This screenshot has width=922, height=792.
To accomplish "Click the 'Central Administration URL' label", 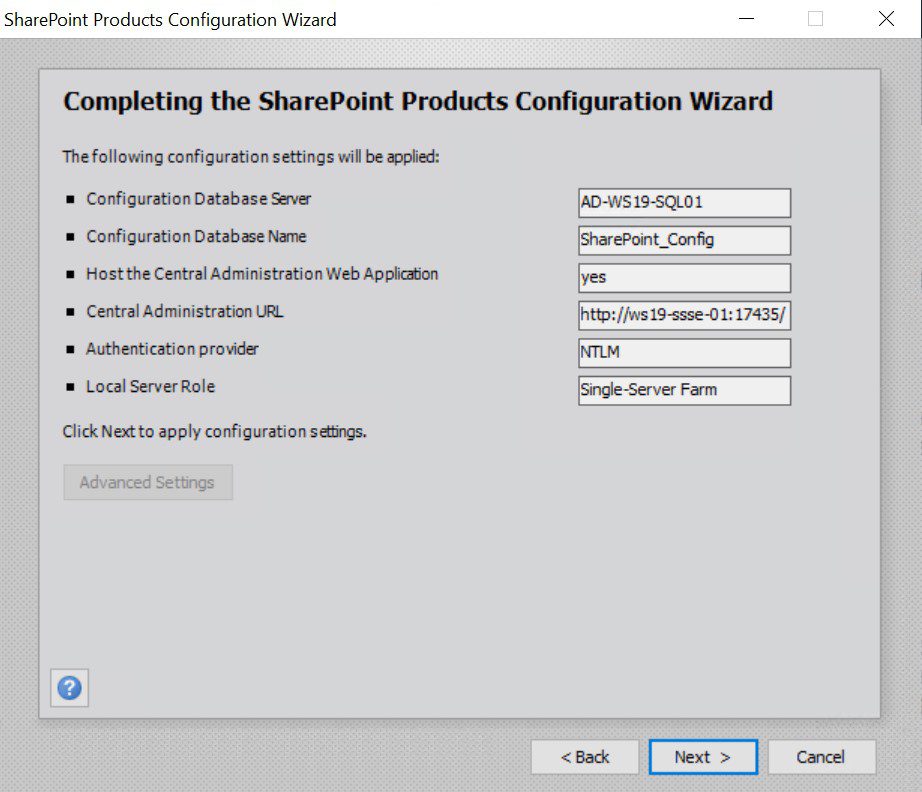I will pos(184,312).
